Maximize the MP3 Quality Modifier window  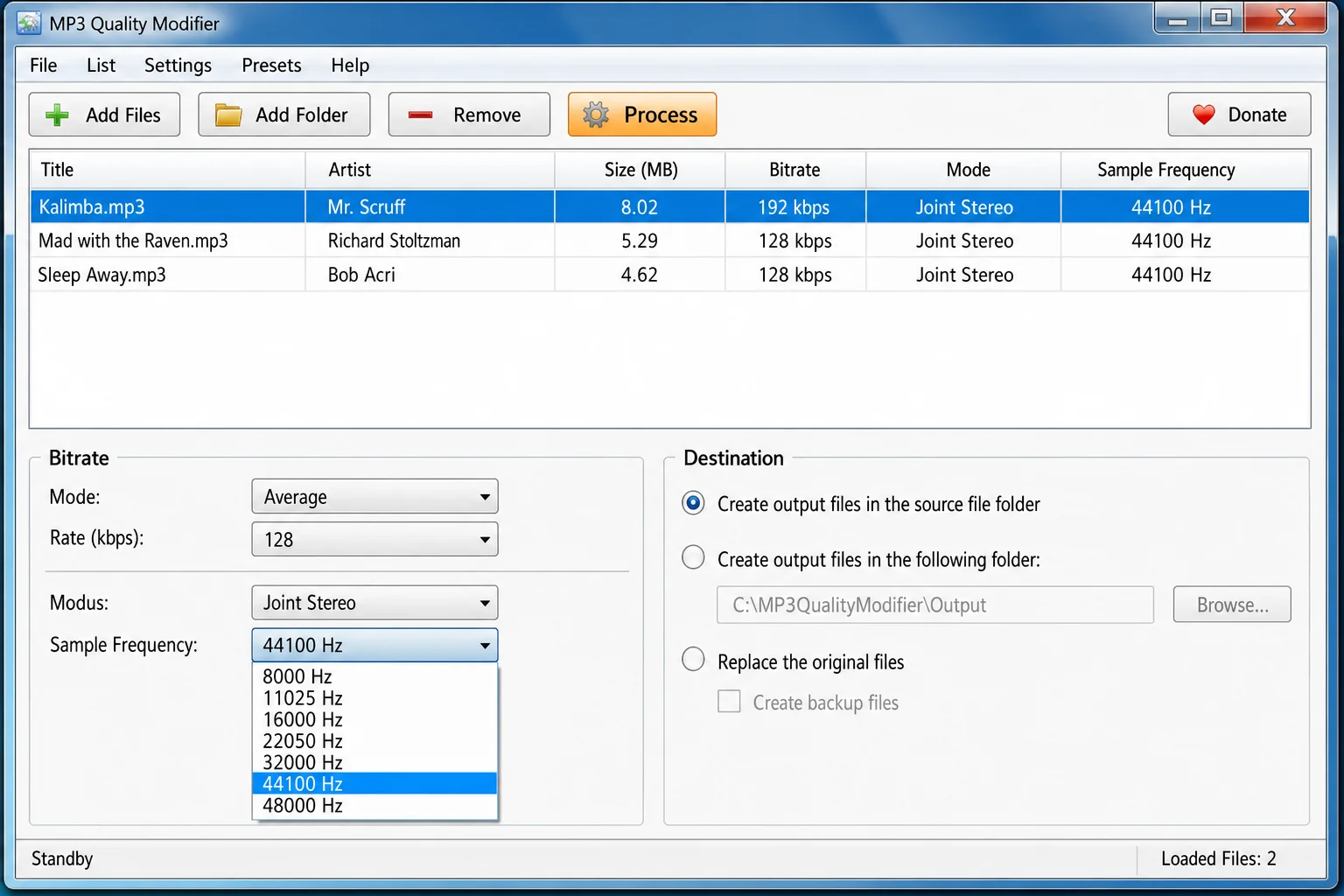click(x=1221, y=17)
